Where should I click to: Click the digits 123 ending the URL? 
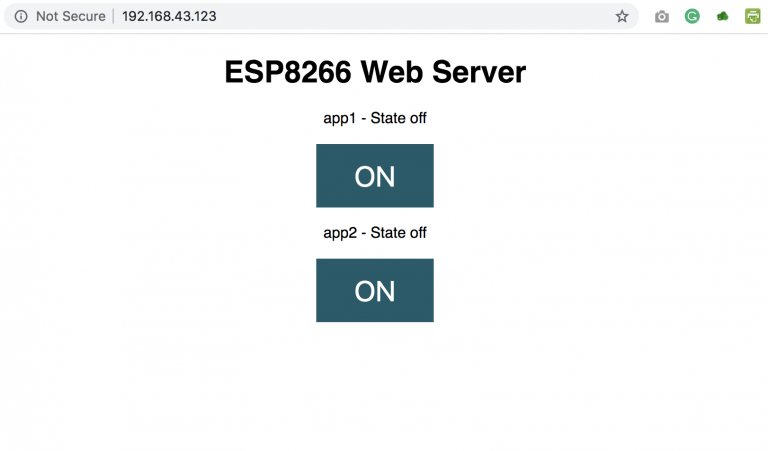(x=205, y=17)
